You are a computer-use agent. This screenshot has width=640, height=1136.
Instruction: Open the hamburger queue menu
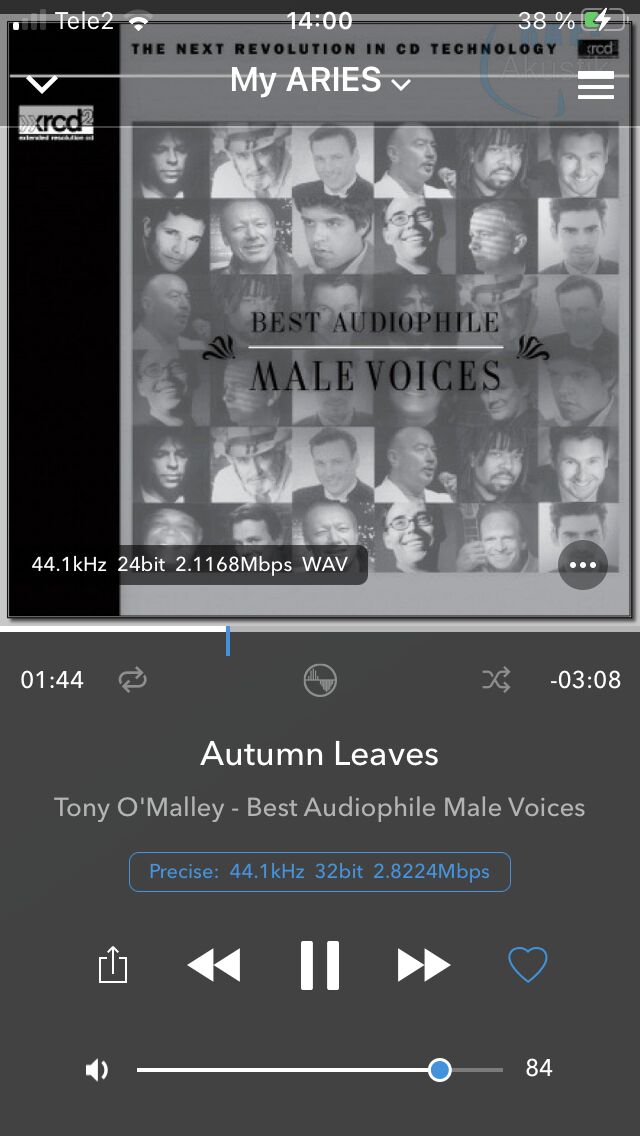click(x=596, y=85)
